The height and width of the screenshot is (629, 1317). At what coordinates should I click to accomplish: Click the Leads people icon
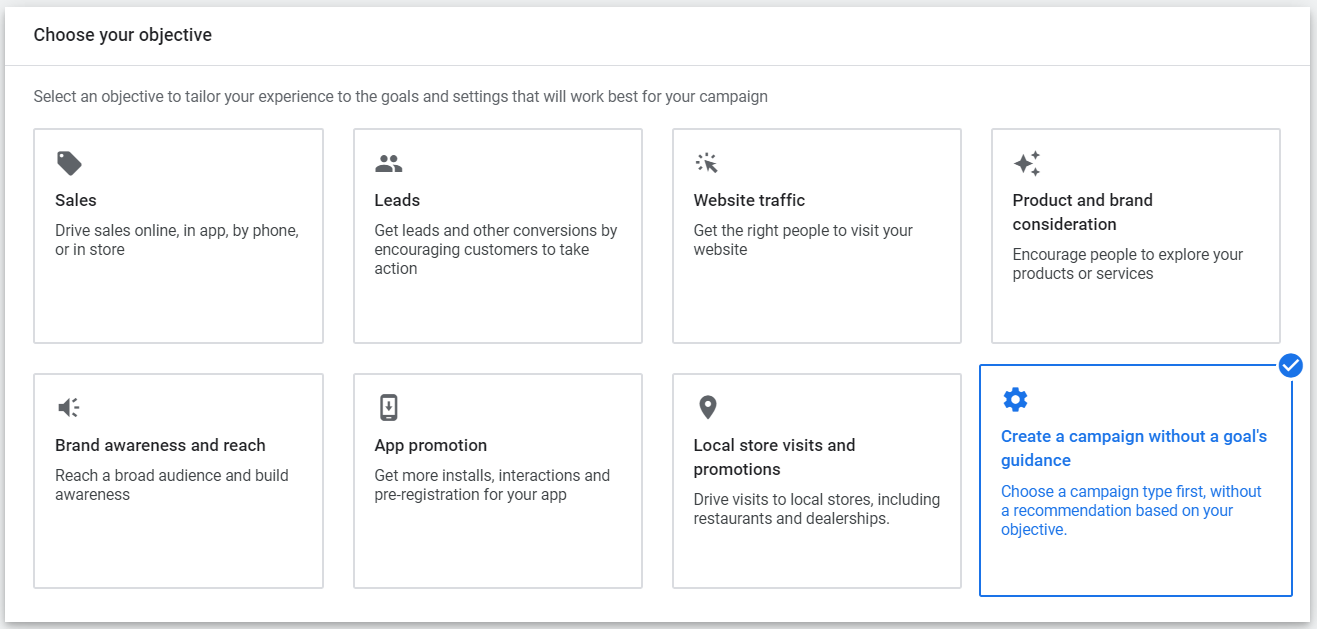point(388,162)
